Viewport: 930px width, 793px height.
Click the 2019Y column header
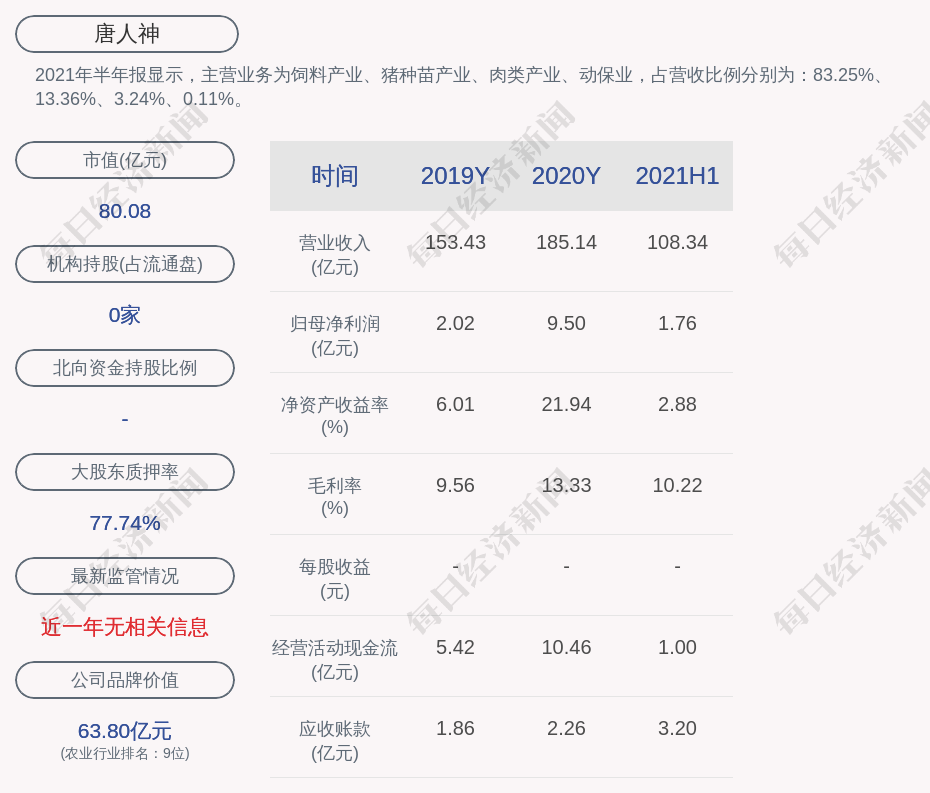(x=456, y=176)
